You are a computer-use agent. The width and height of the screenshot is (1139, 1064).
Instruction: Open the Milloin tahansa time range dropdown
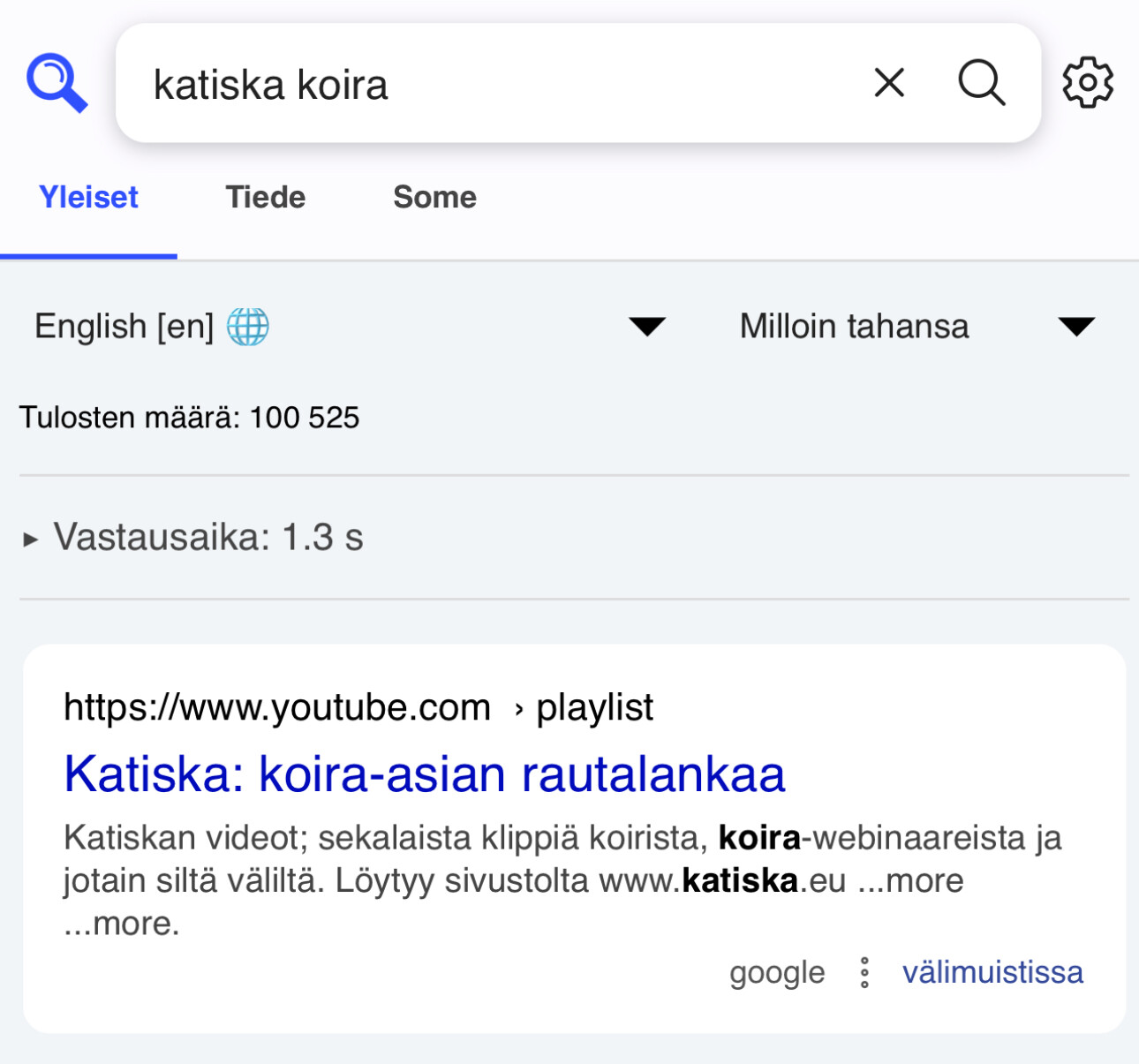(916, 327)
